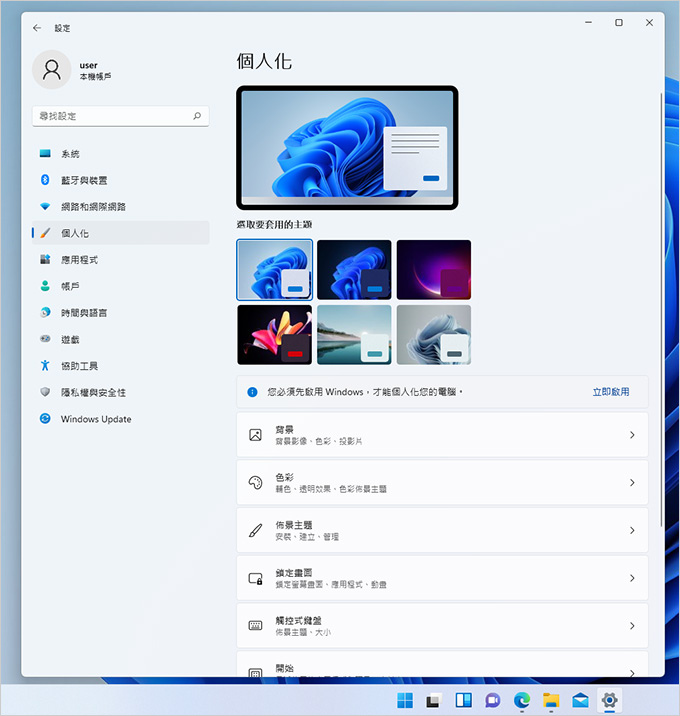The height and width of the screenshot is (716, 680).
Task: Click the info icon in activation notice
Action: coord(252,392)
